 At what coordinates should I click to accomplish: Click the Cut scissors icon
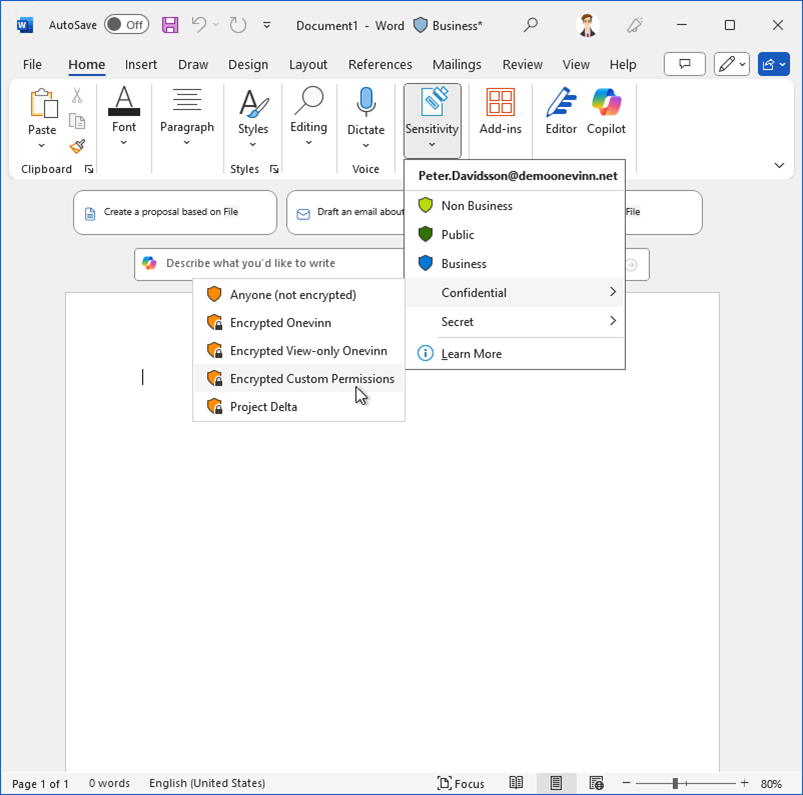click(77, 96)
